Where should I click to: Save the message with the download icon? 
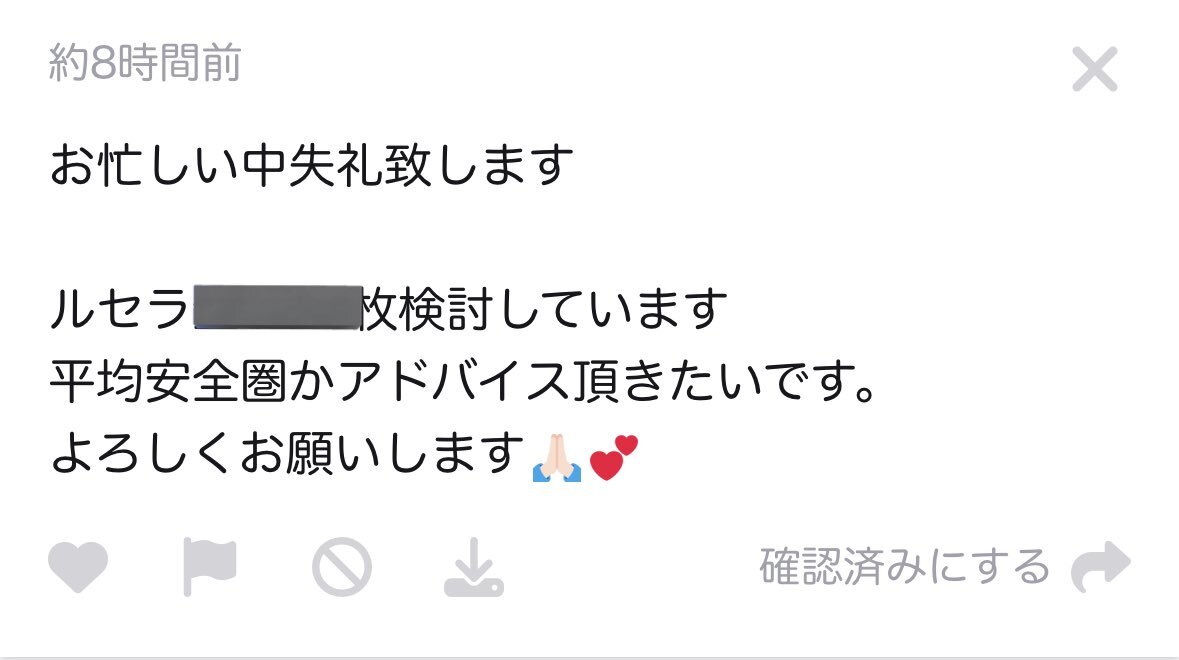coord(474,568)
